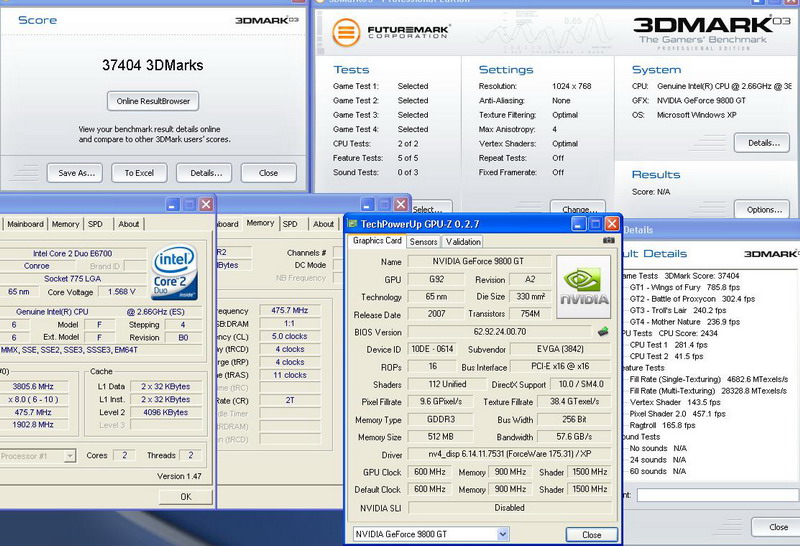
Task: Open About tab in CPU-Z Memory window
Action: coord(323,224)
